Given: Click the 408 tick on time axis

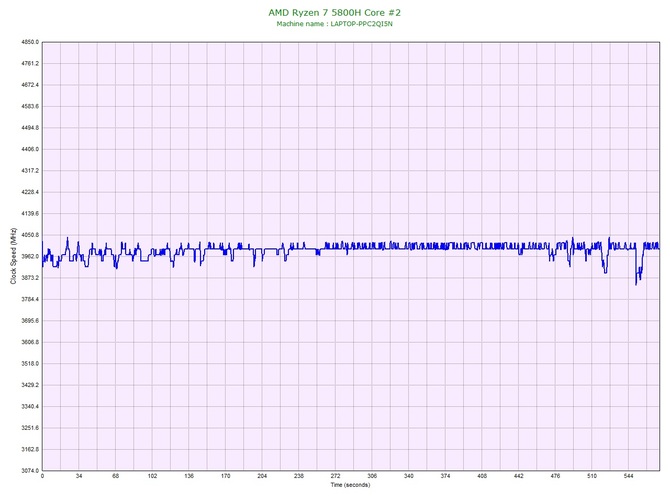Looking at the screenshot, I should (482, 476).
